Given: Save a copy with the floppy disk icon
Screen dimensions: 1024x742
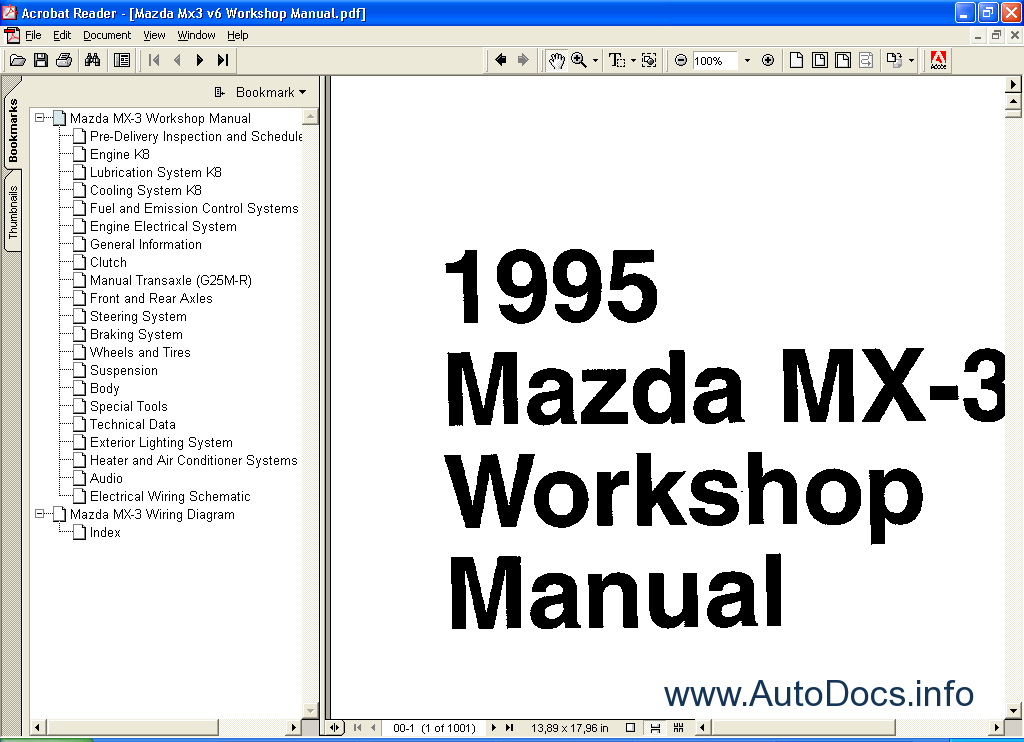Looking at the screenshot, I should (40, 61).
